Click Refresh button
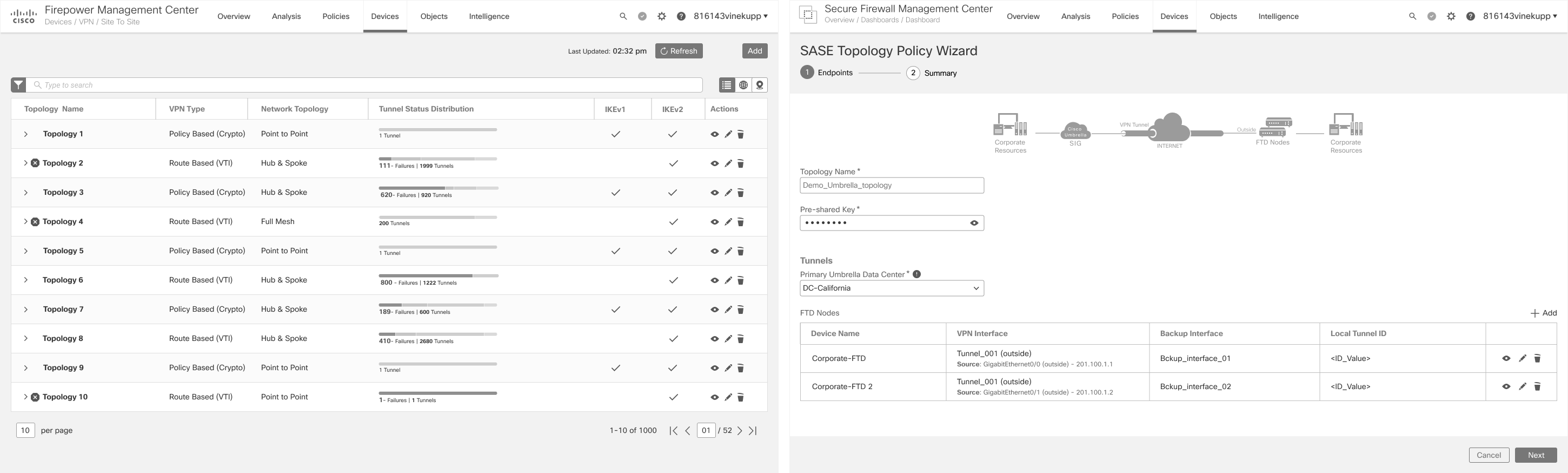Viewport: 1568px width, 473px height. pyautogui.click(x=679, y=51)
